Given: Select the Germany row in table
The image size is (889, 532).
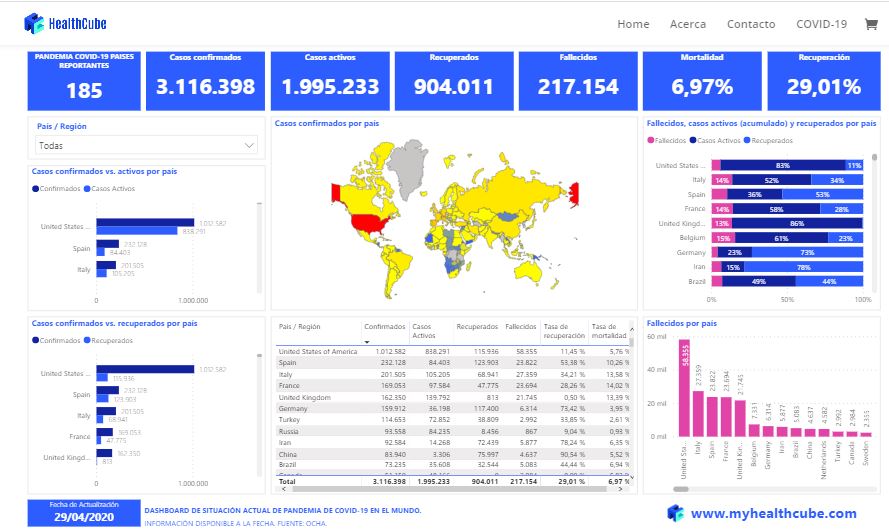Looking at the screenshot, I should tap(454, 408).
